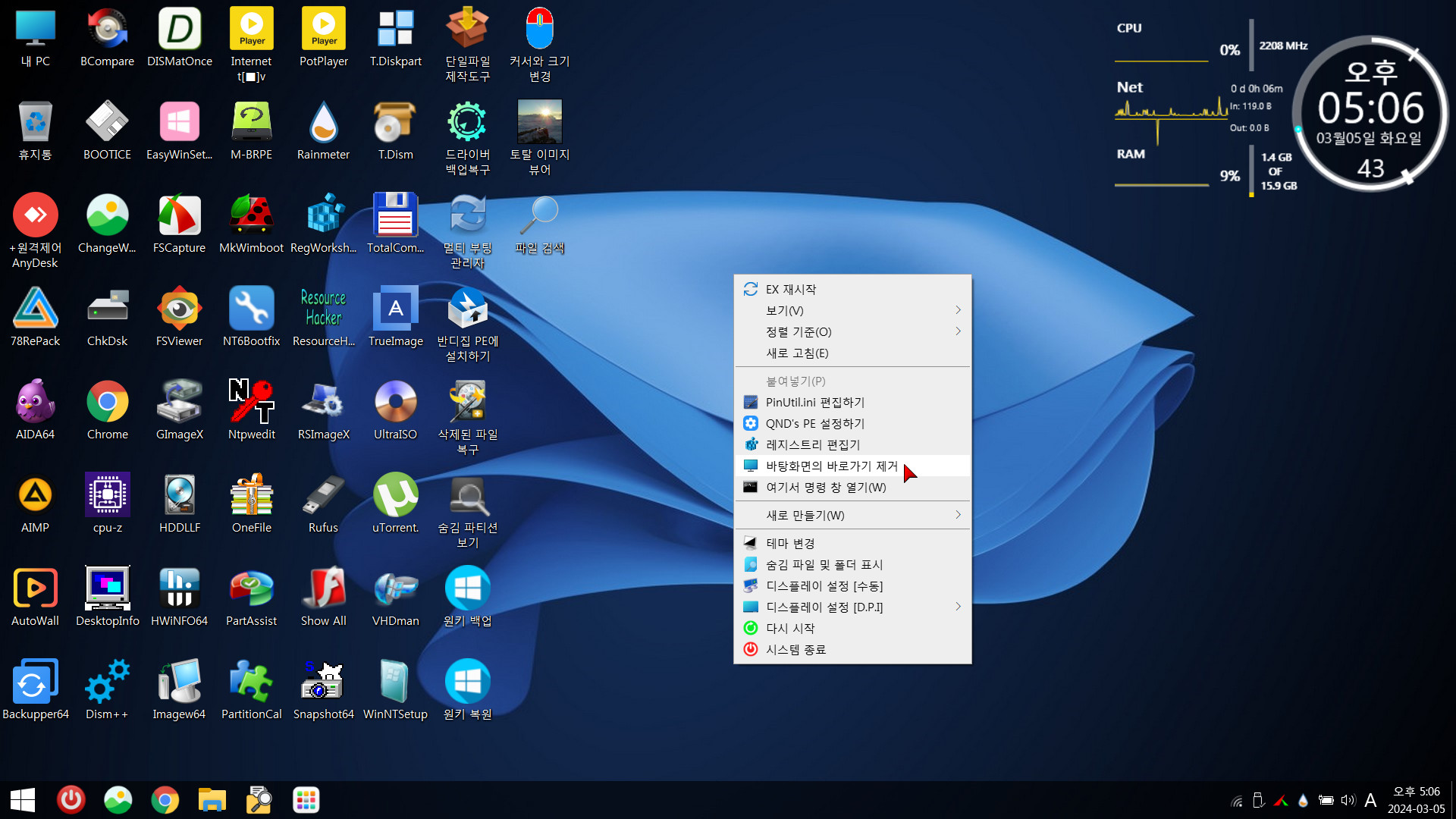The height and width of the screenshot is (819, 1456).
Task: Open the taskbar clock showing 오후 5:06
Action: click(1417, 800)
